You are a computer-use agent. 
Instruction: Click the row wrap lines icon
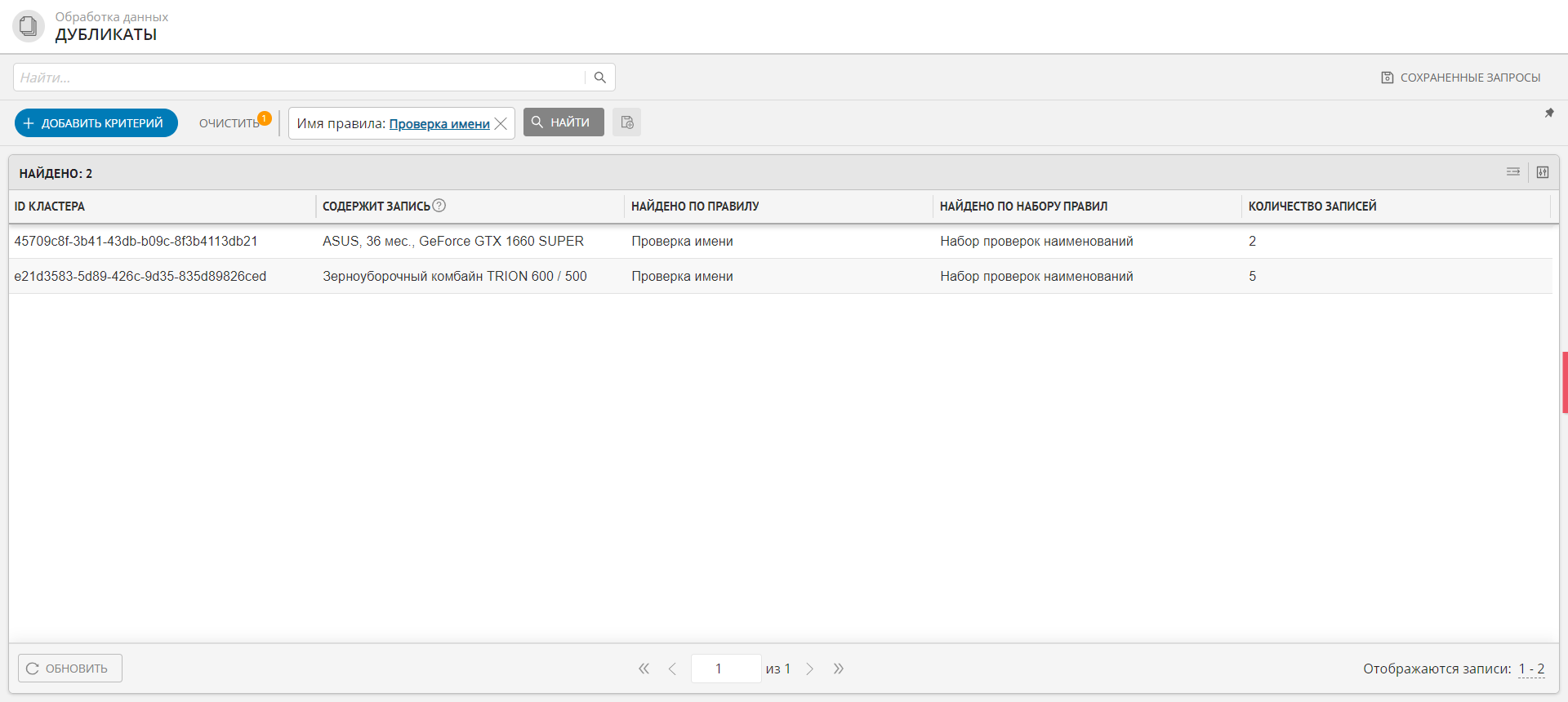coord(1513,172)
